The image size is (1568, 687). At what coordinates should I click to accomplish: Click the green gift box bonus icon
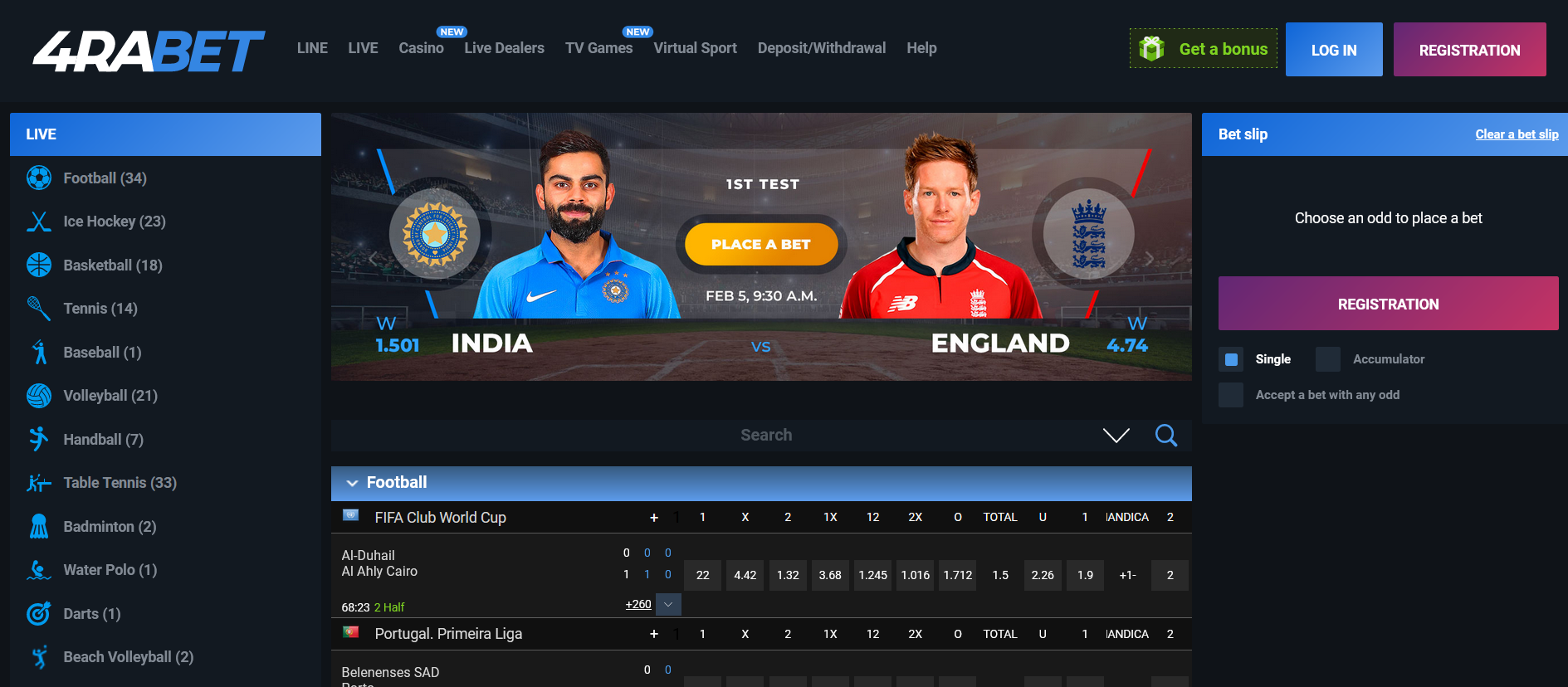(1151, 49)
